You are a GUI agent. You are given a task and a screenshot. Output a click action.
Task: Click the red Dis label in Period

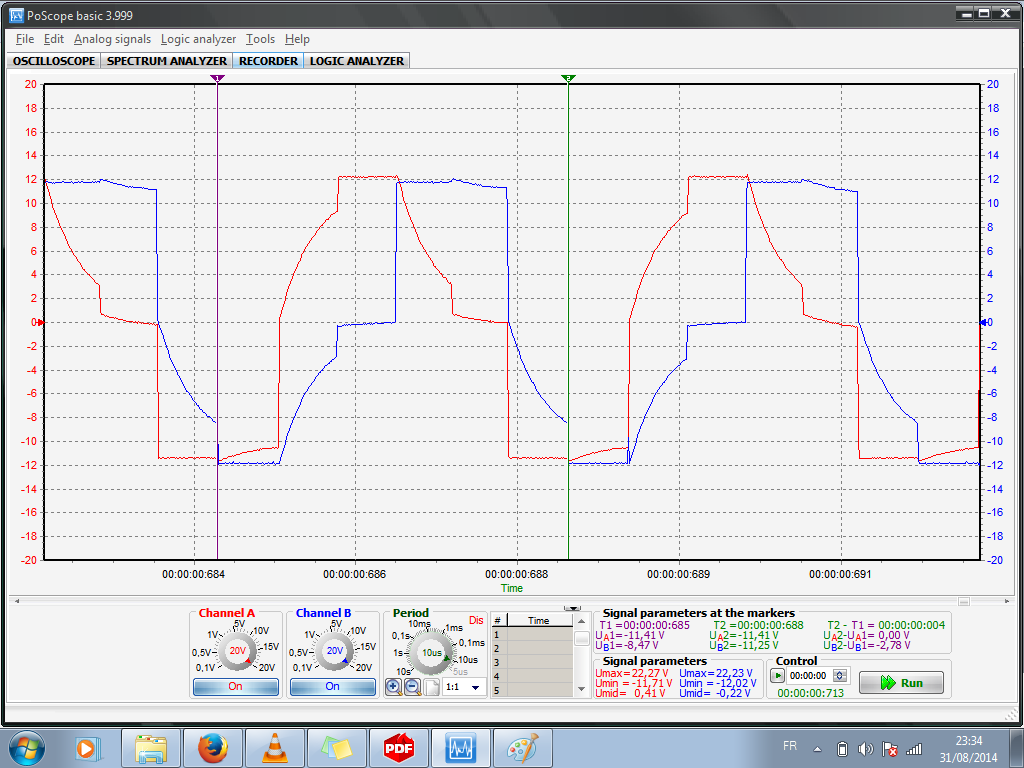[476, 620]
